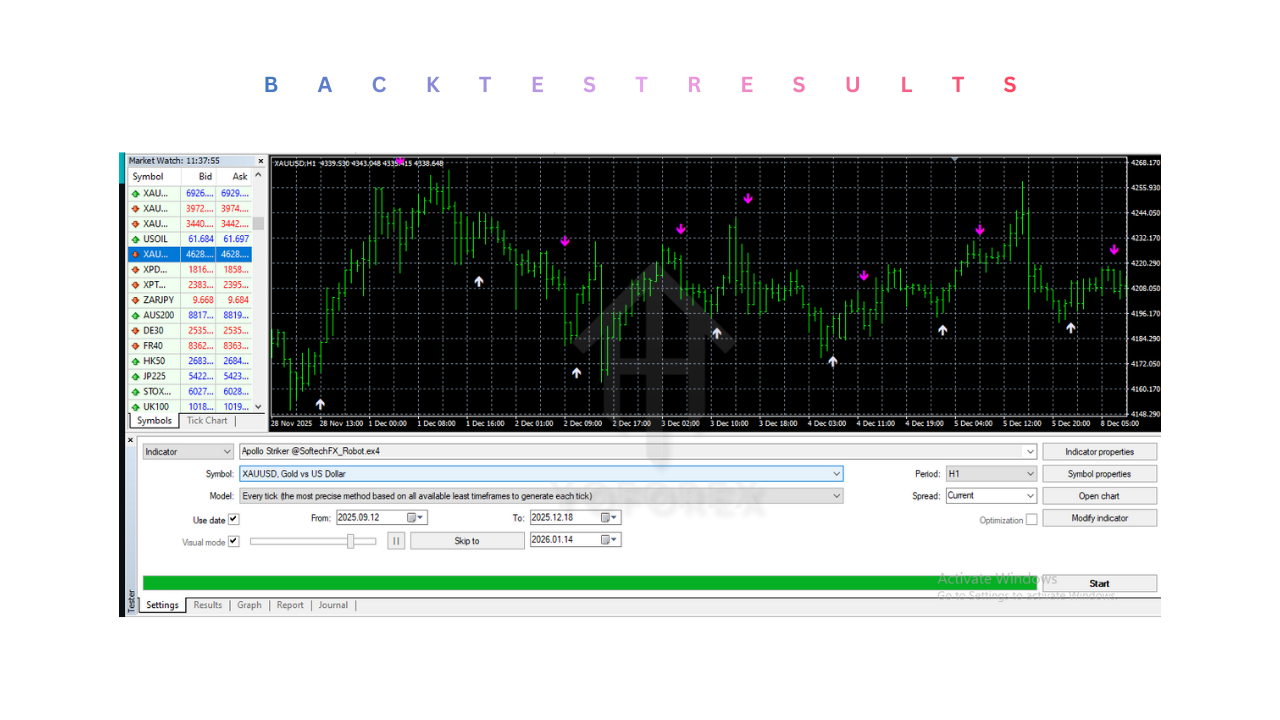Toggle the Use date checkbox
This screenshot has height=720, width=1280.
pyautogui.click(x=234, y=519)
